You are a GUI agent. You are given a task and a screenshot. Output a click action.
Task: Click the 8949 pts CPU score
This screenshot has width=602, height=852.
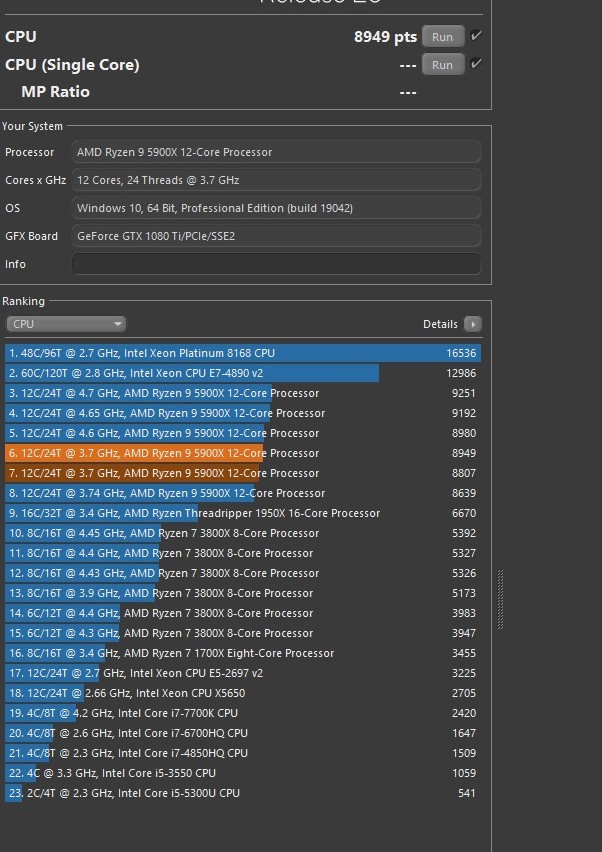tap(385, 37)
